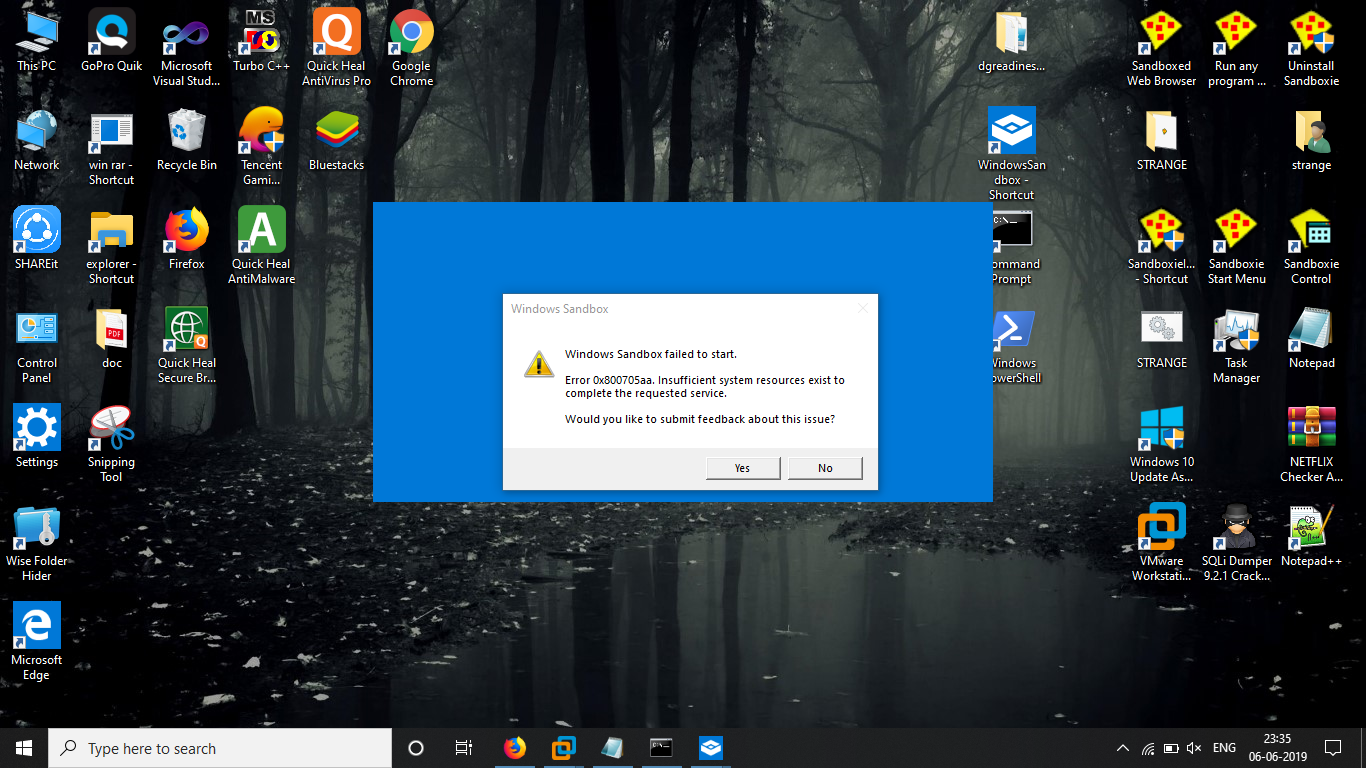Launch Sandboxed Web Browser
The width and height of the screenshot is (1366, 768).
(1162, 50)
